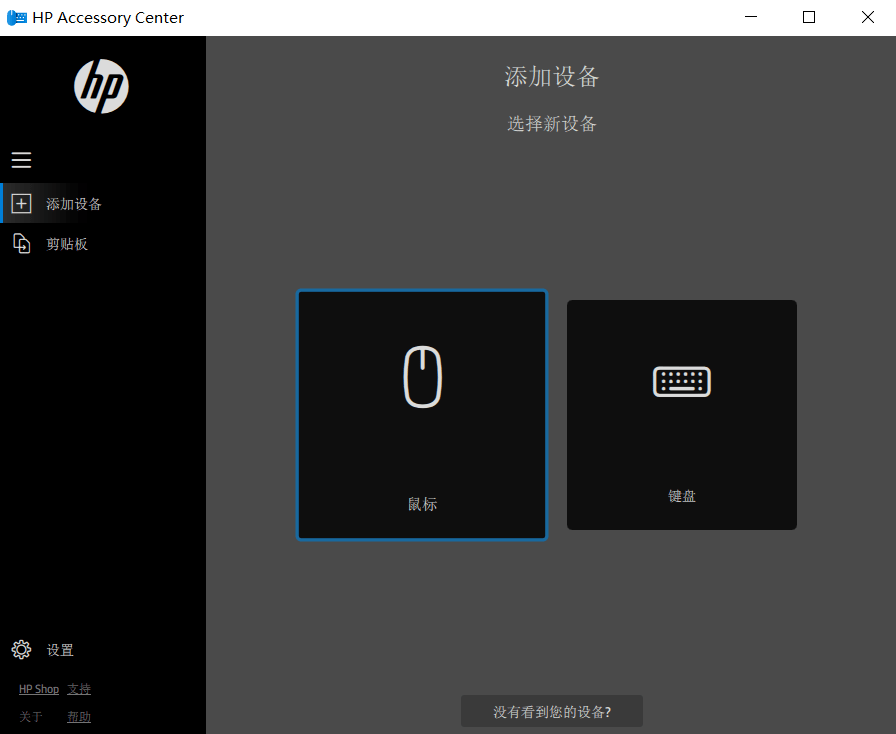Image resolution: width=896 pixels, height=734 pixels.
Task: Click the HP Accessory Center title bar icon
Action: (16, 17)
